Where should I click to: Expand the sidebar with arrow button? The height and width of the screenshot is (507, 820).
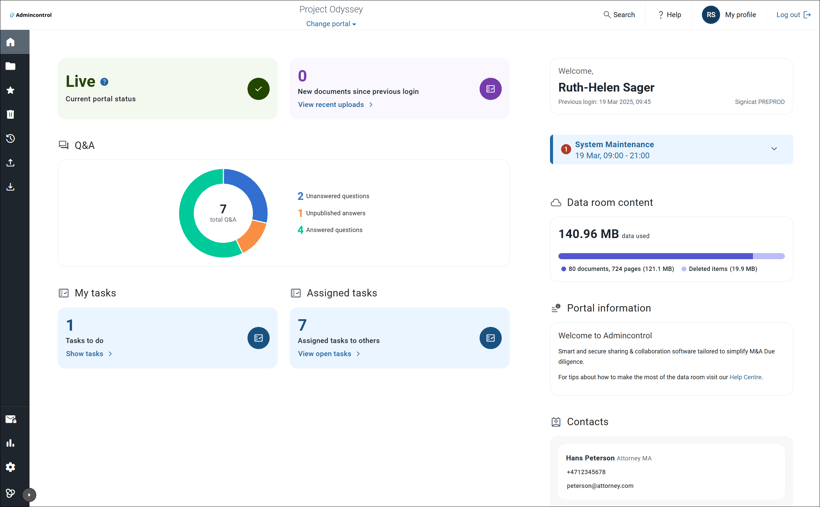click(29, 494)
